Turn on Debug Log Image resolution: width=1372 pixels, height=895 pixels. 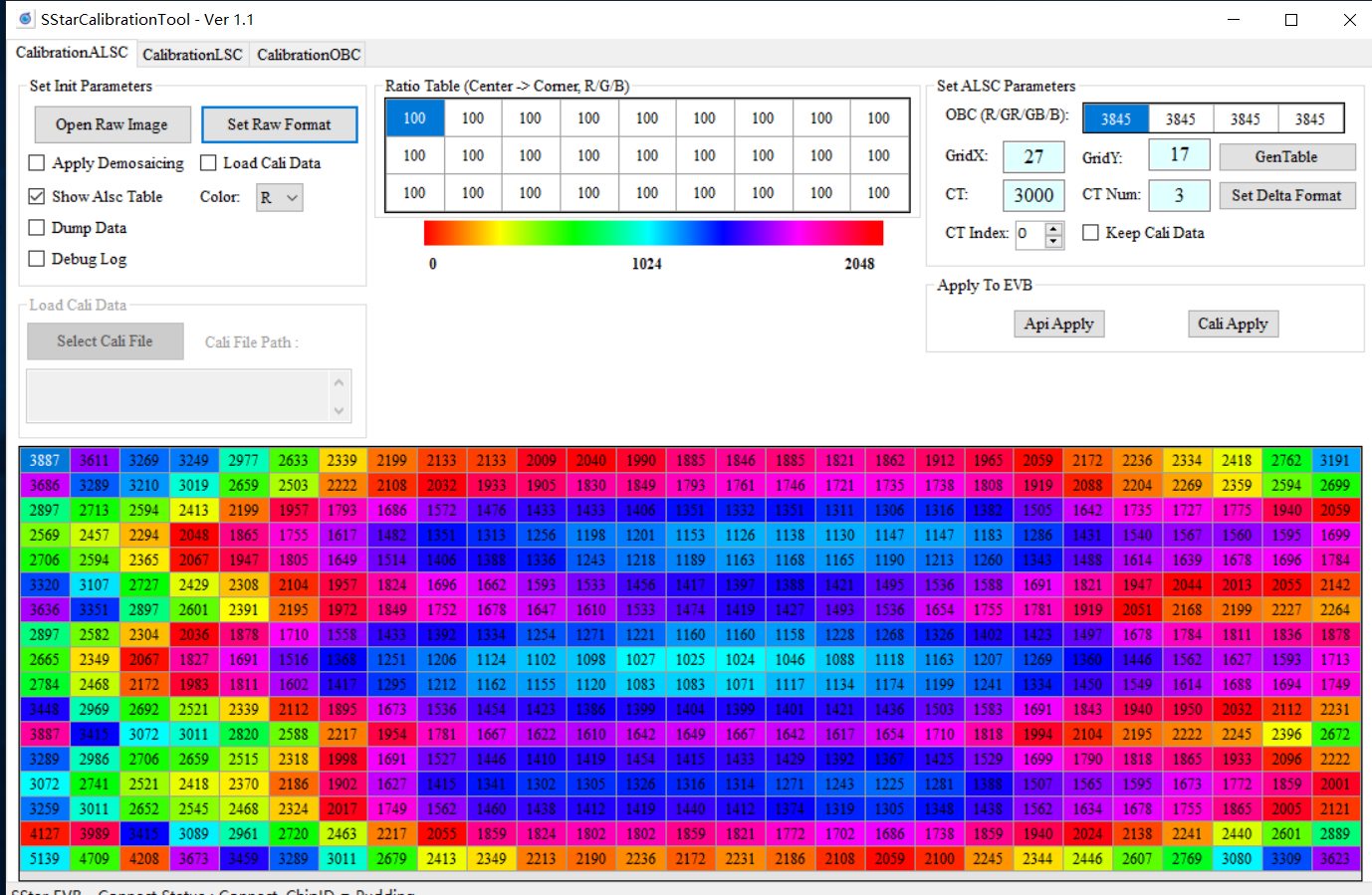coord(36,259)
